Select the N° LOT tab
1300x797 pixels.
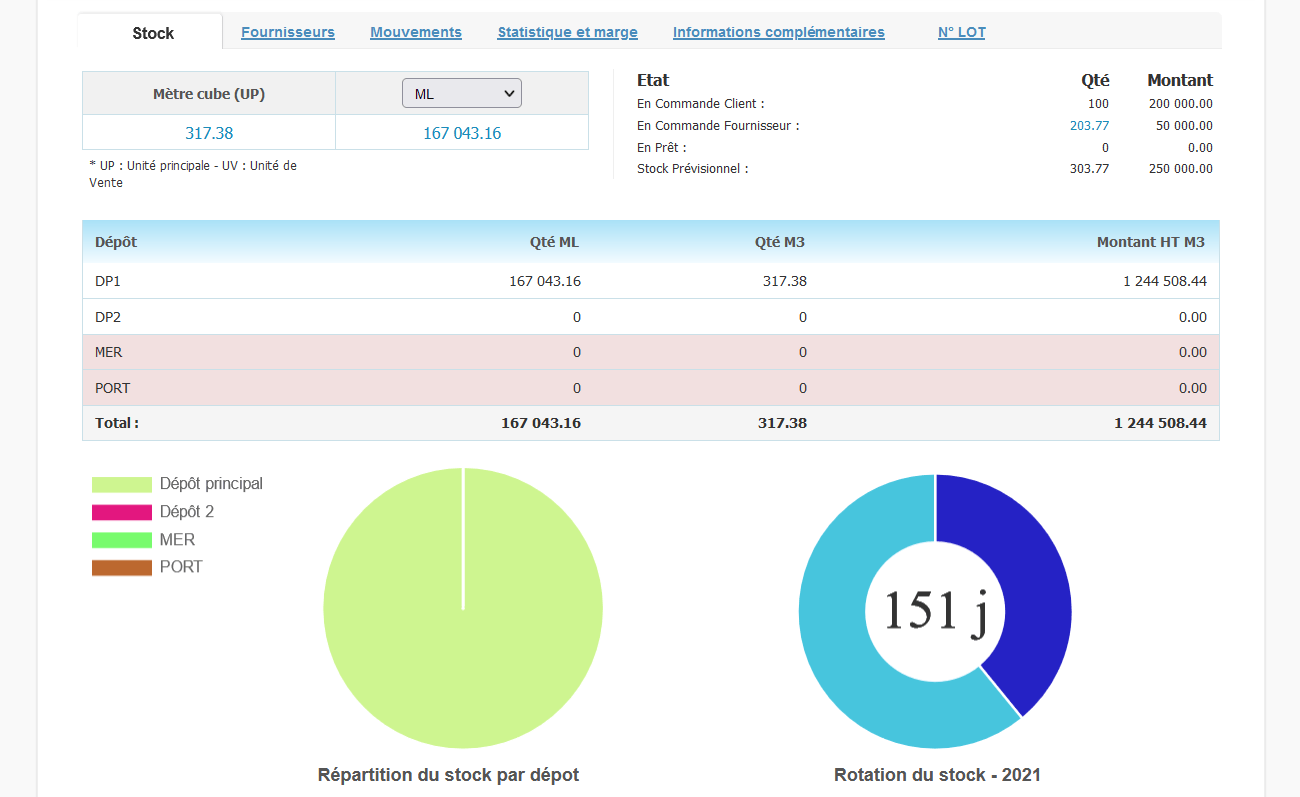(x=961, y=32)
